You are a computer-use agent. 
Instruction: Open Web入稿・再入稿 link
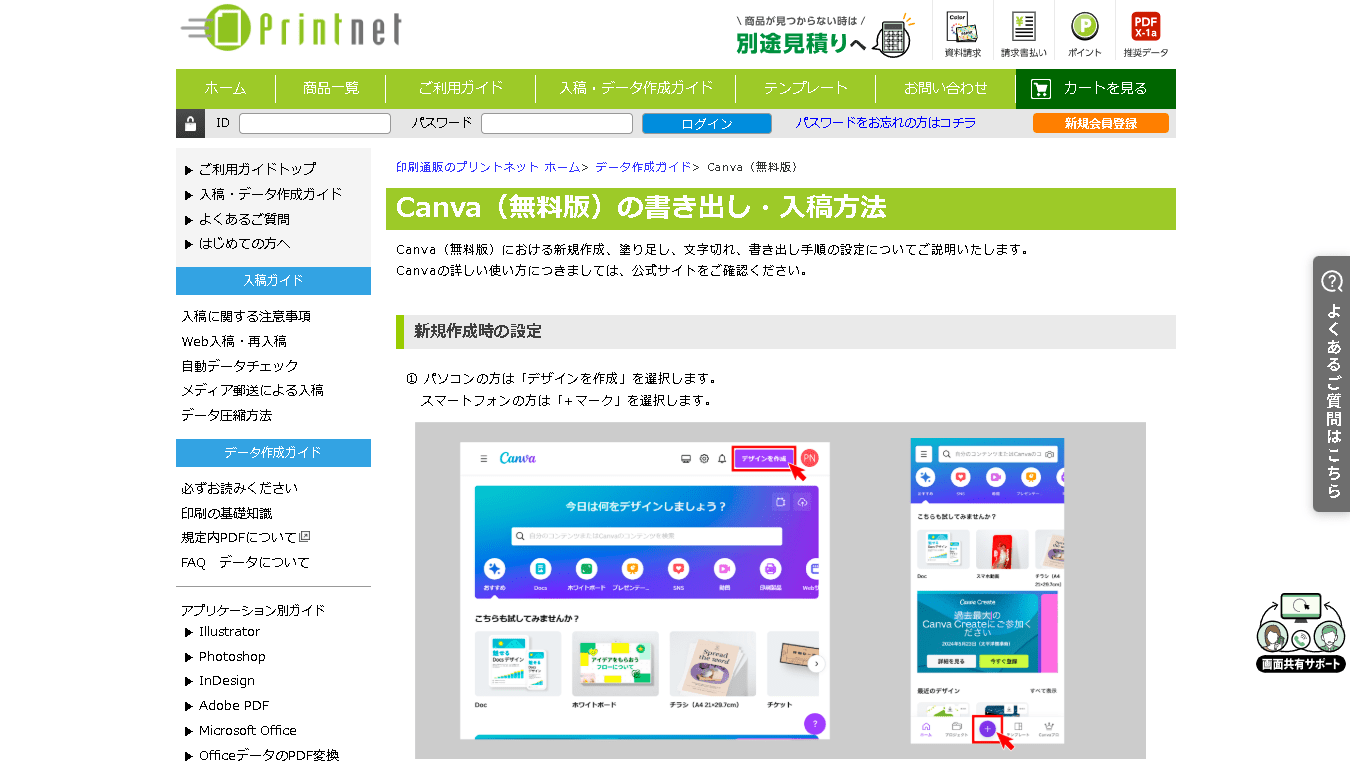point(234,341)
